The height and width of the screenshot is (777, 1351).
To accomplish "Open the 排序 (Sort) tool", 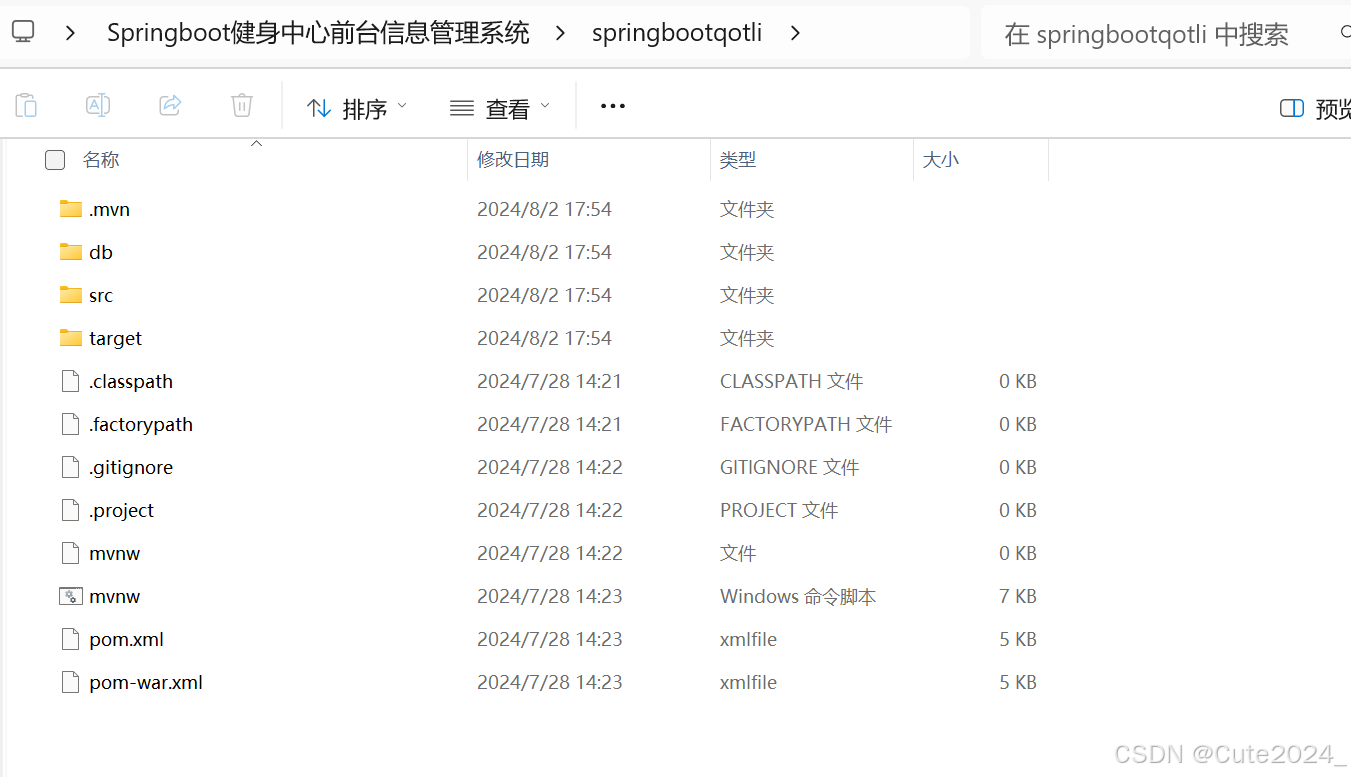I will point(356,107).
